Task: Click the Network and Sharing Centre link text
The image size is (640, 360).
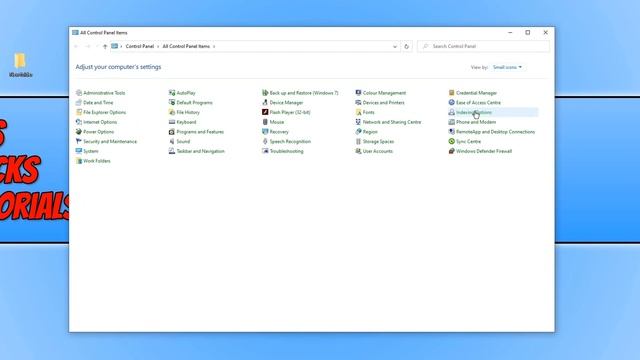Action: [x=392, y=122]
